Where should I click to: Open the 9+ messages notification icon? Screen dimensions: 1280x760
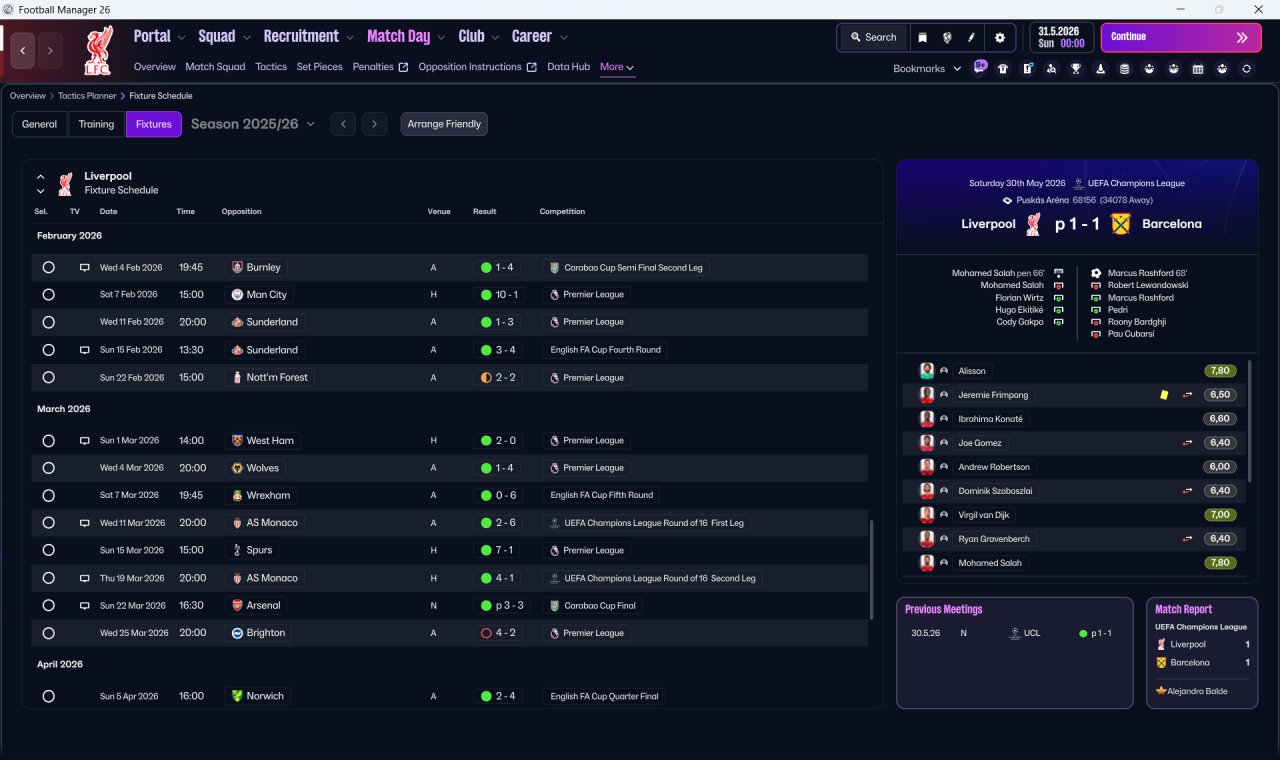[980, 67]
